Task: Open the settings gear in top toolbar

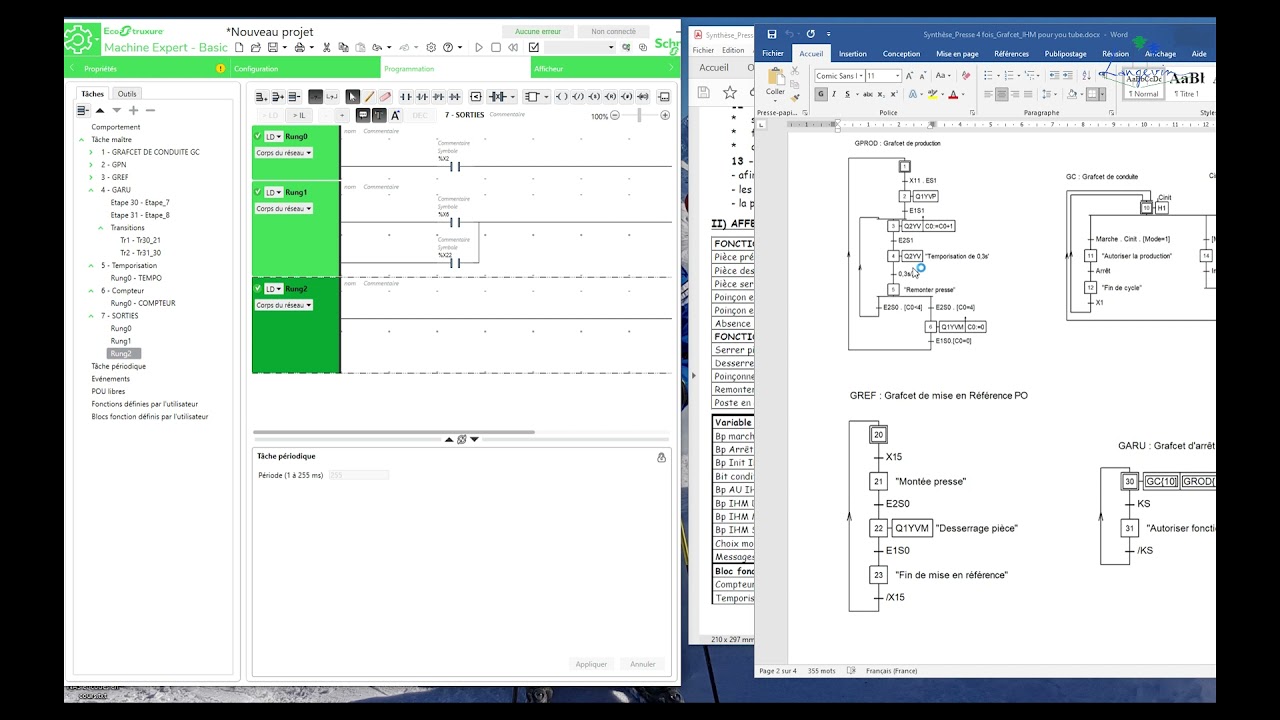Action: pos(431,47)
